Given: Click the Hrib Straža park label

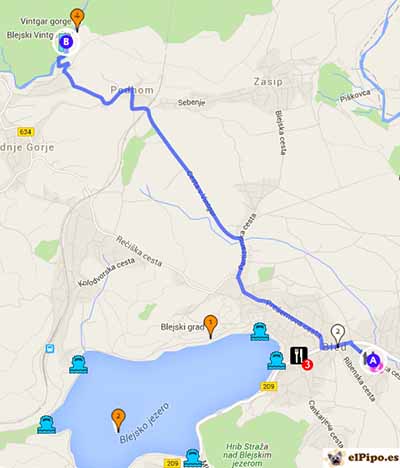Looking at the screenshot, I should 247,455.
